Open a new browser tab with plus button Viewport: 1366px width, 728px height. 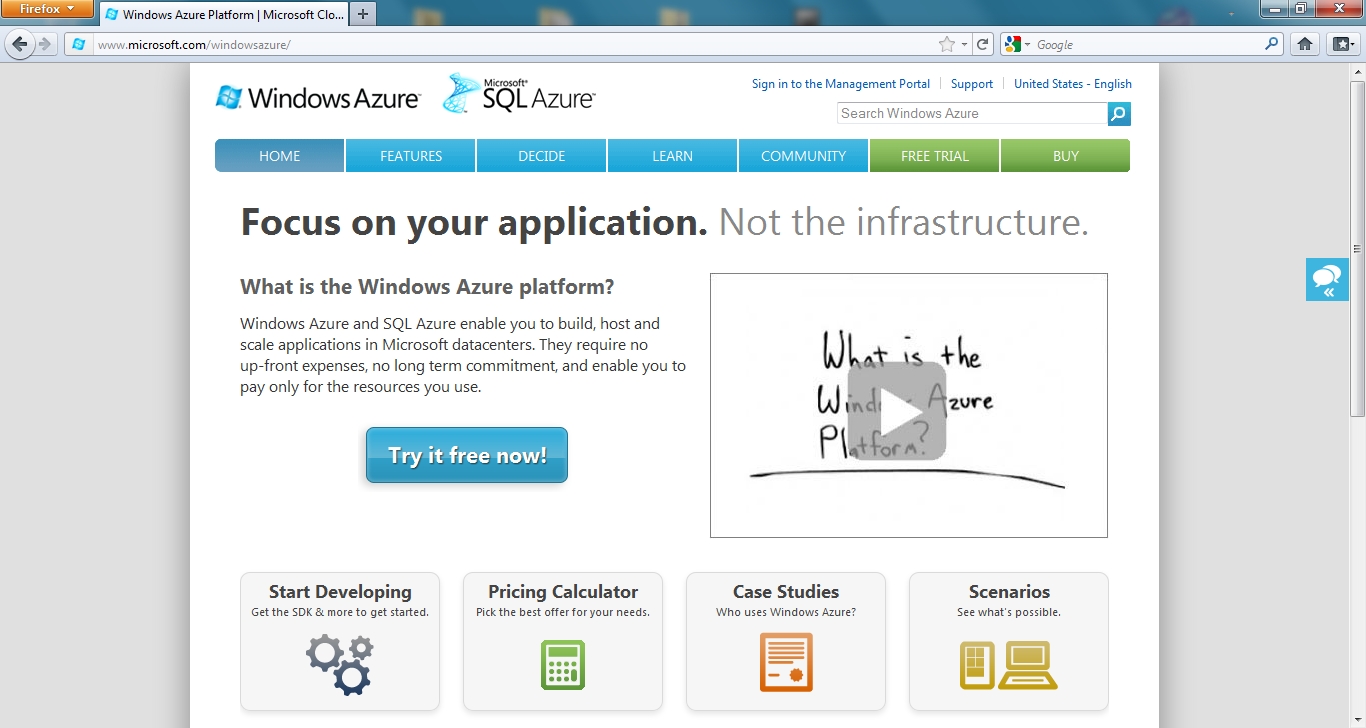click(363, 14)
